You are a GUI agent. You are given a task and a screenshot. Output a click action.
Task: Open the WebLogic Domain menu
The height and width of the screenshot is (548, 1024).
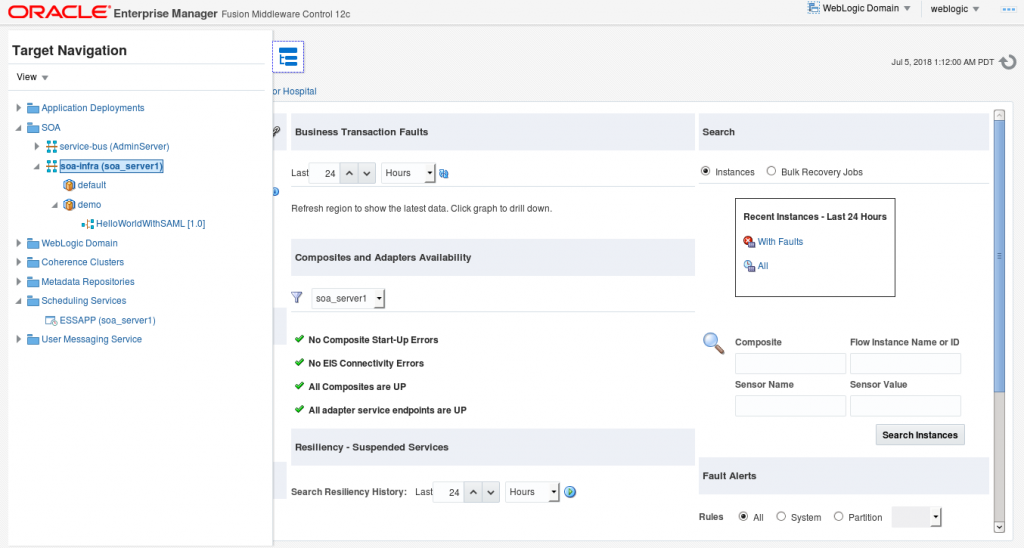click(x=859, y=8)
